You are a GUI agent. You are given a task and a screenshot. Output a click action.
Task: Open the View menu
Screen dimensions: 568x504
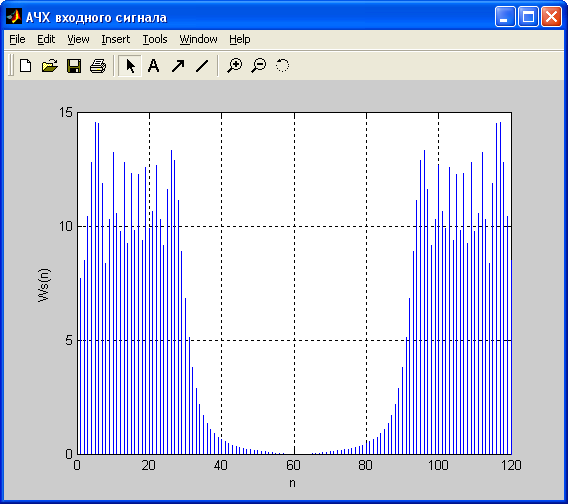point(78,39)
